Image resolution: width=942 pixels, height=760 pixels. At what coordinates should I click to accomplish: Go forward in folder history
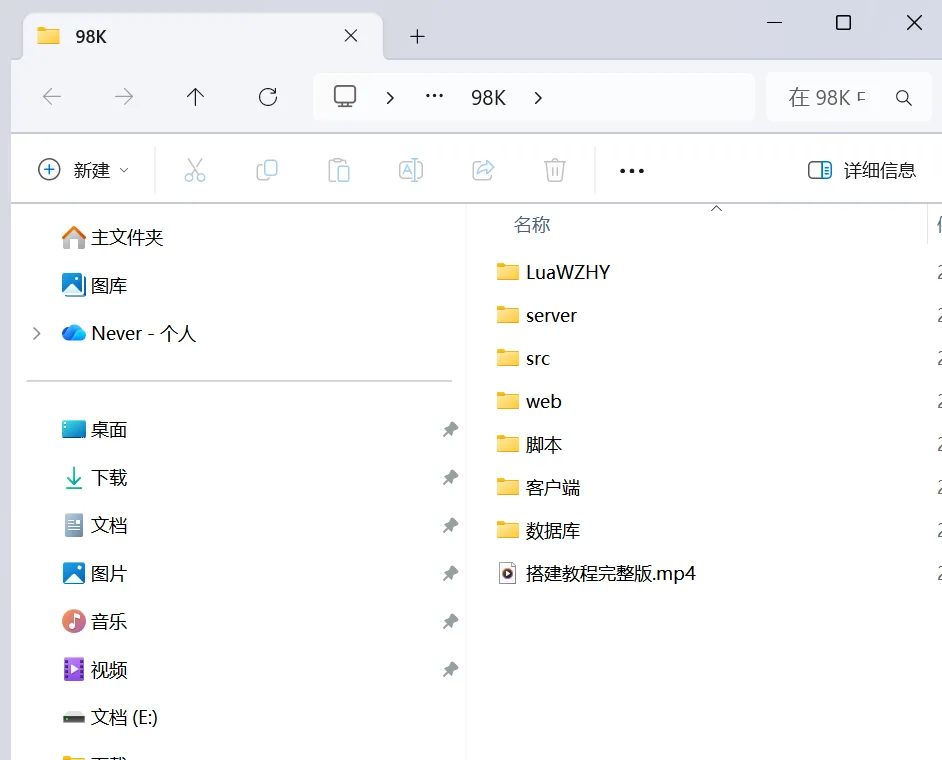pos(124,97)
